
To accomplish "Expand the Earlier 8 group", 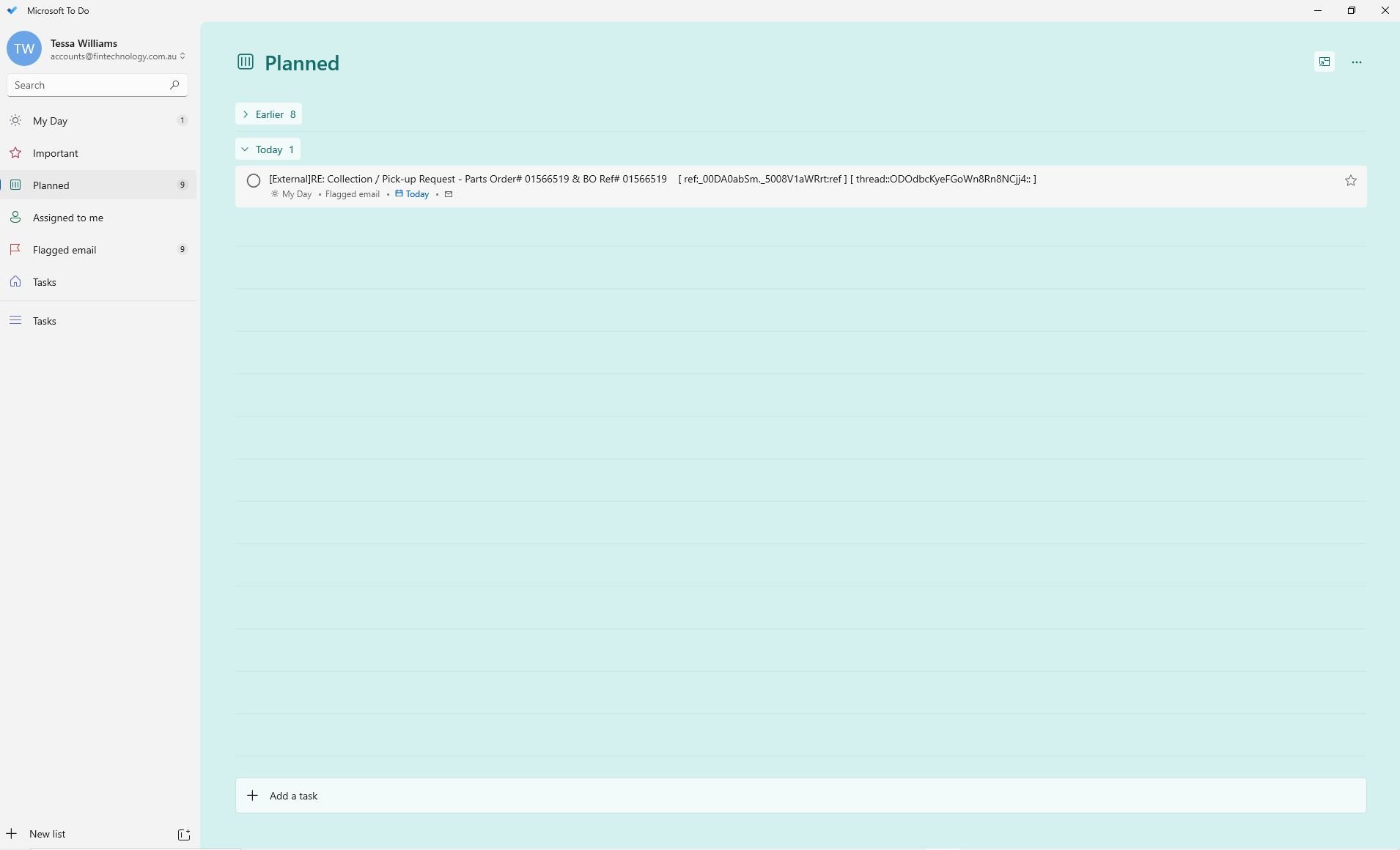I will tap(268, 114).
